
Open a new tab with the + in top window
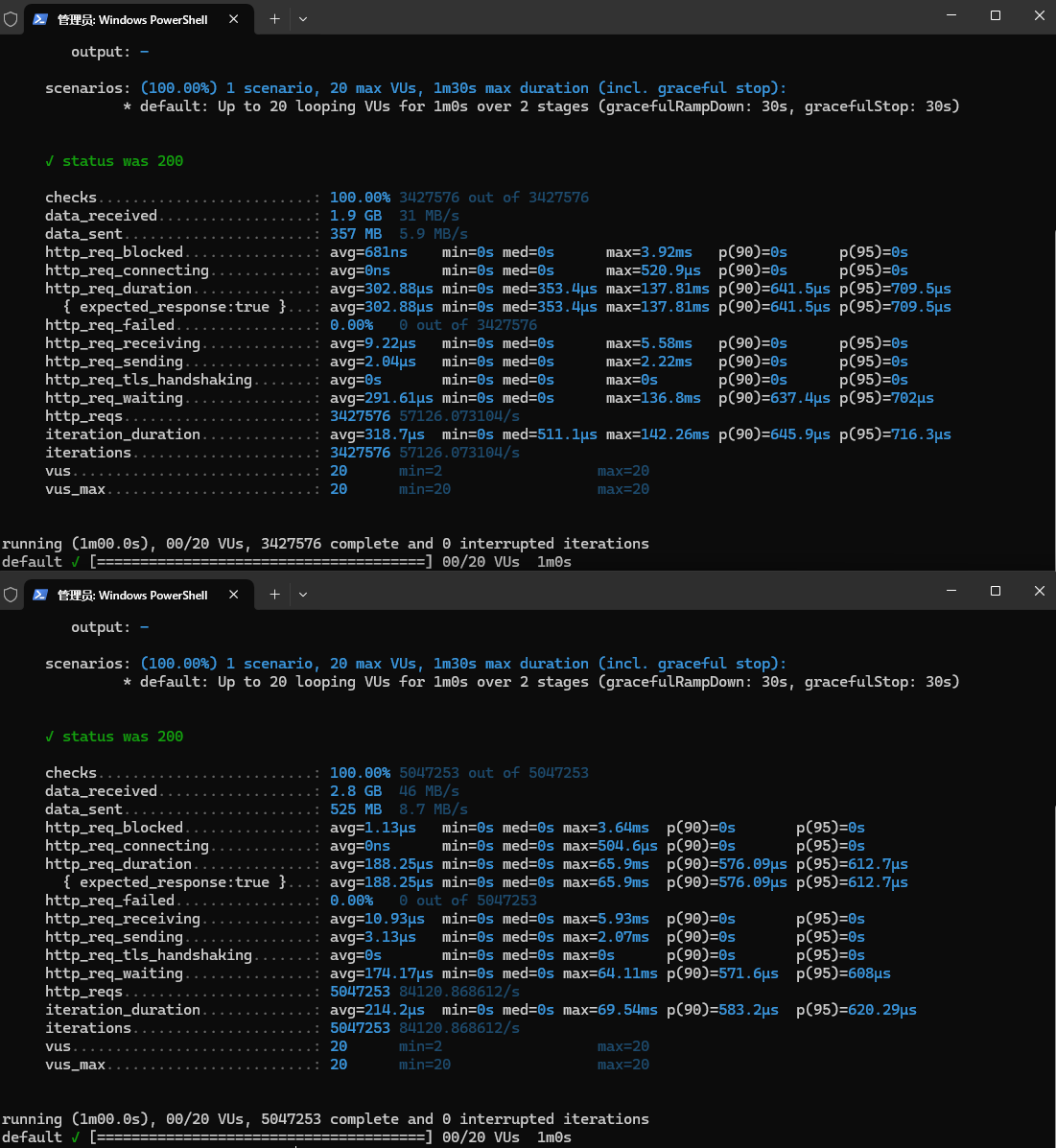click(x=273, y=17)
